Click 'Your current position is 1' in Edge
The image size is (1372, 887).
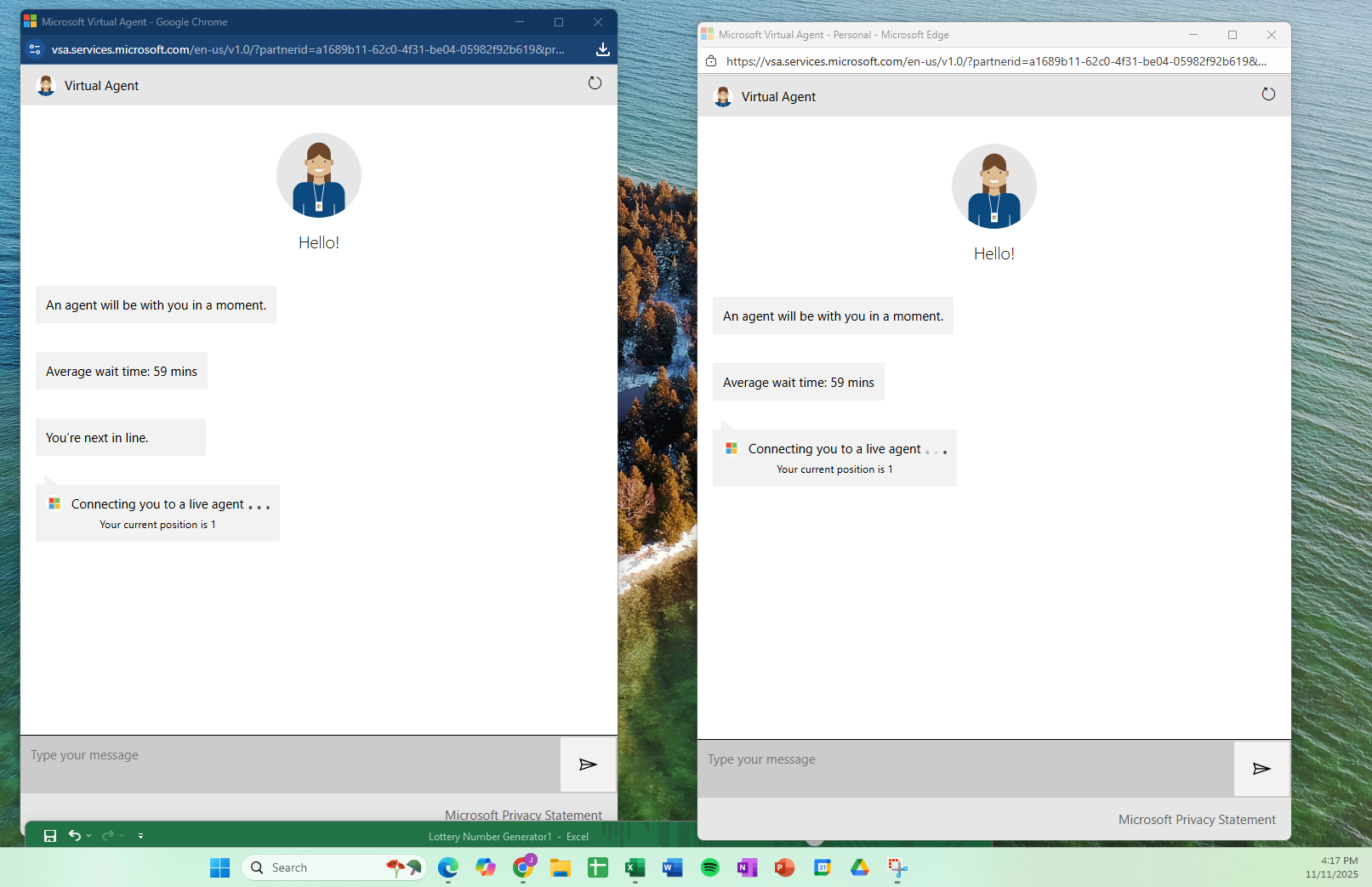click(x=834, y=469)
